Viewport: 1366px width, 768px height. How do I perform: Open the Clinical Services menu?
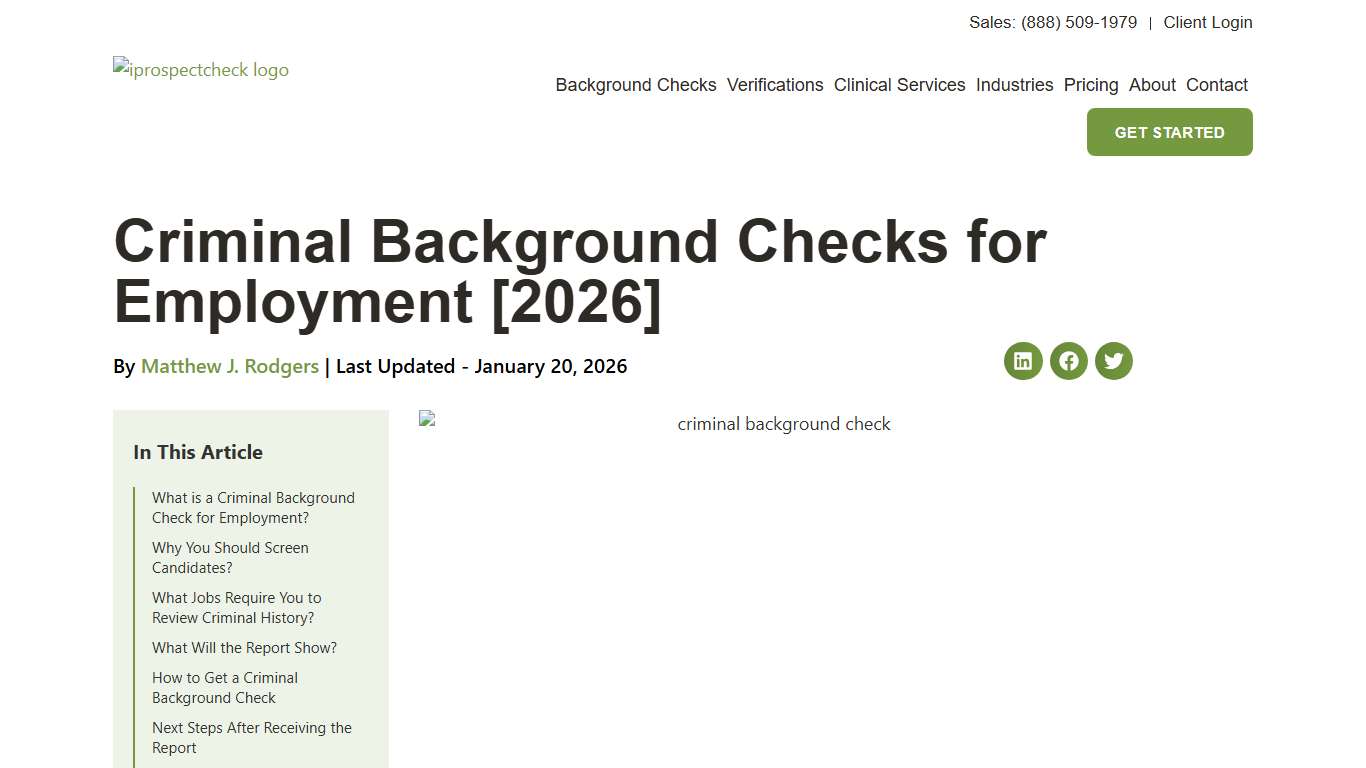[899, 85]
